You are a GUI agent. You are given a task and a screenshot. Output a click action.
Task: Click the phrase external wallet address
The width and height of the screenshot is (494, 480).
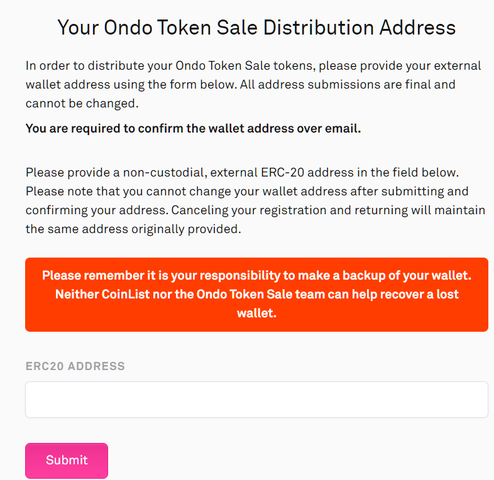[x=253, y=75]
